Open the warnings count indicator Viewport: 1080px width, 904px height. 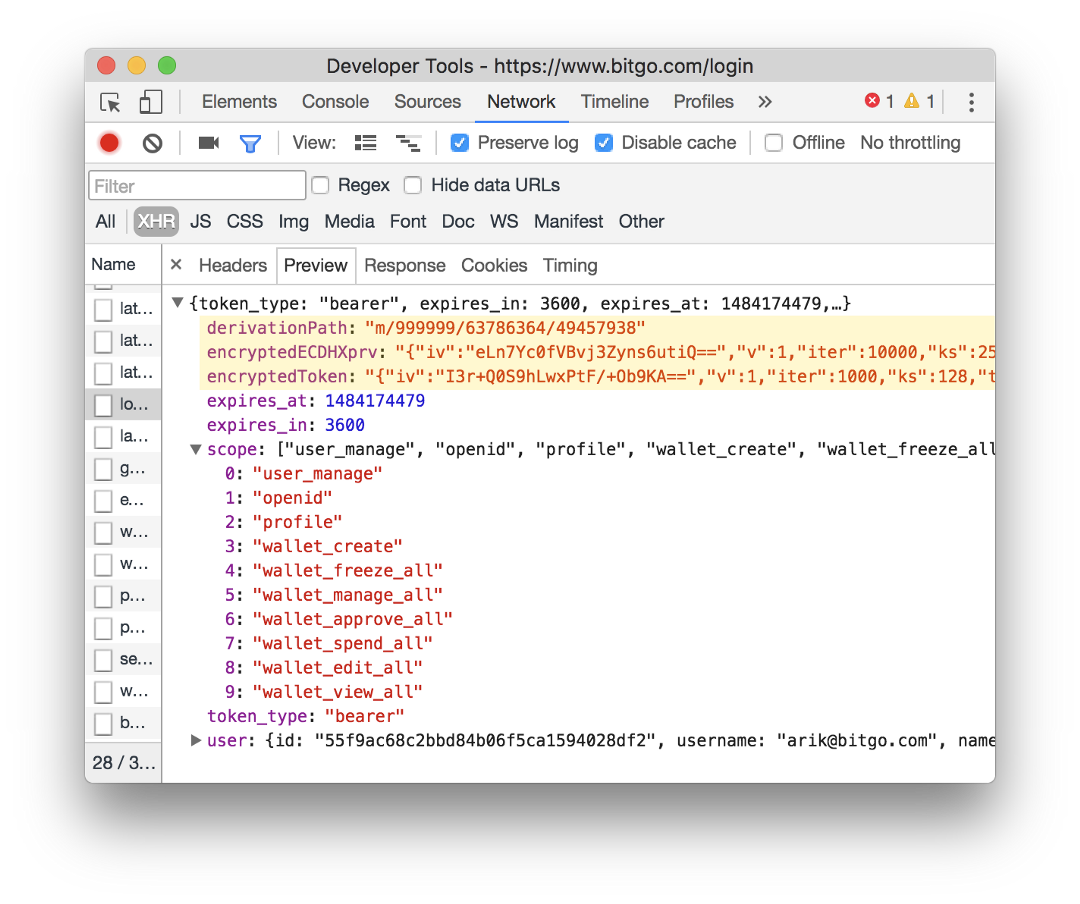(920, 101)
